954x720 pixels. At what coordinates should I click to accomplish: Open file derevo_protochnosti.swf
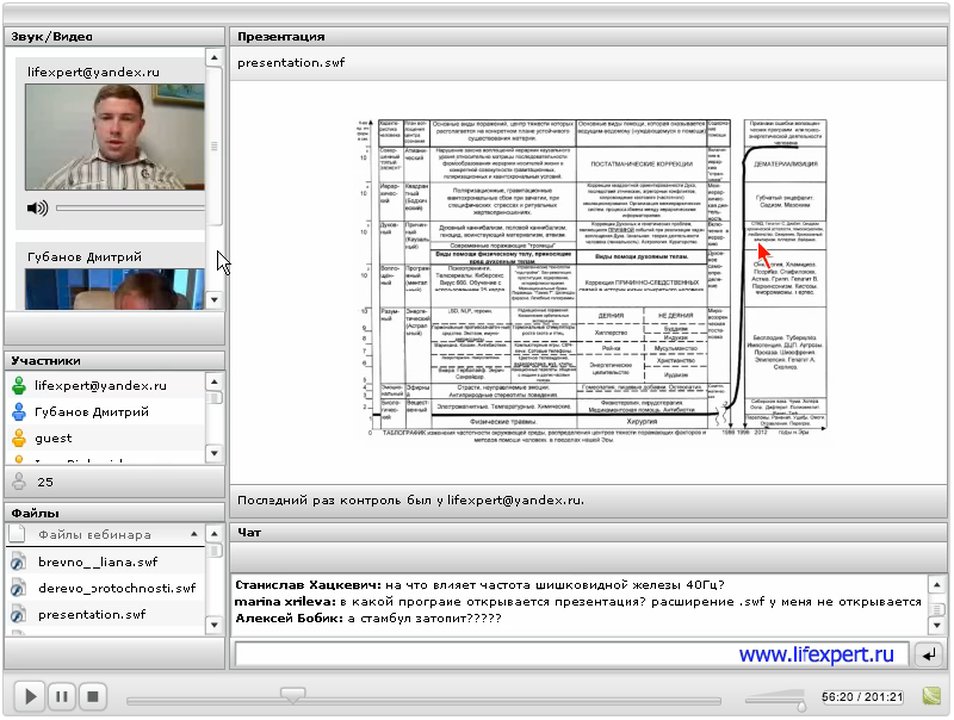click(117, 588)
